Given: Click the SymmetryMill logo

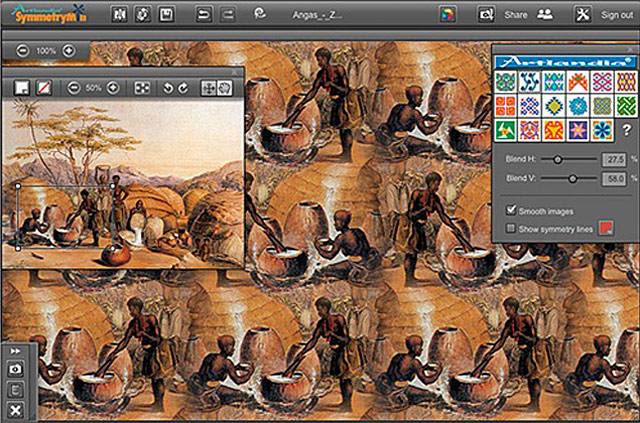Looking at the screenshot, I should [x=49, y=14].
